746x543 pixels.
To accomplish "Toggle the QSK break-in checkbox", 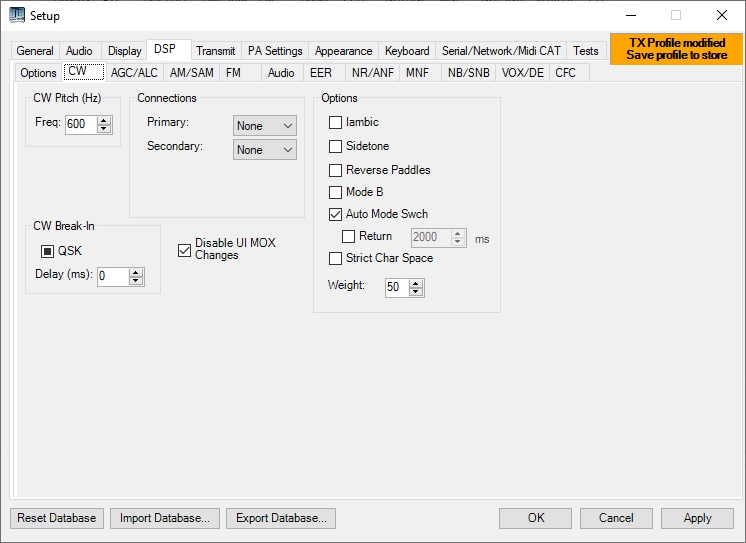I will click(x=47, y=251).
